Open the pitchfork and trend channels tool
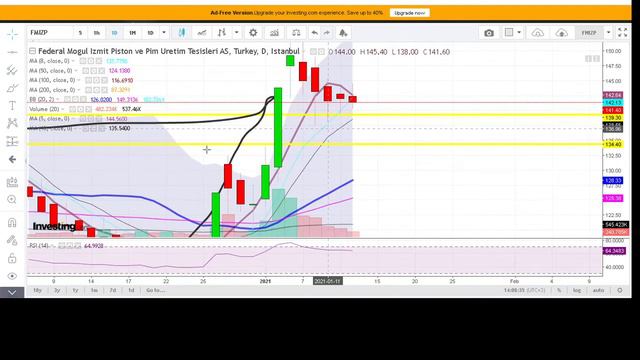Viewport: 640px width, 360px height. point(12,70)
